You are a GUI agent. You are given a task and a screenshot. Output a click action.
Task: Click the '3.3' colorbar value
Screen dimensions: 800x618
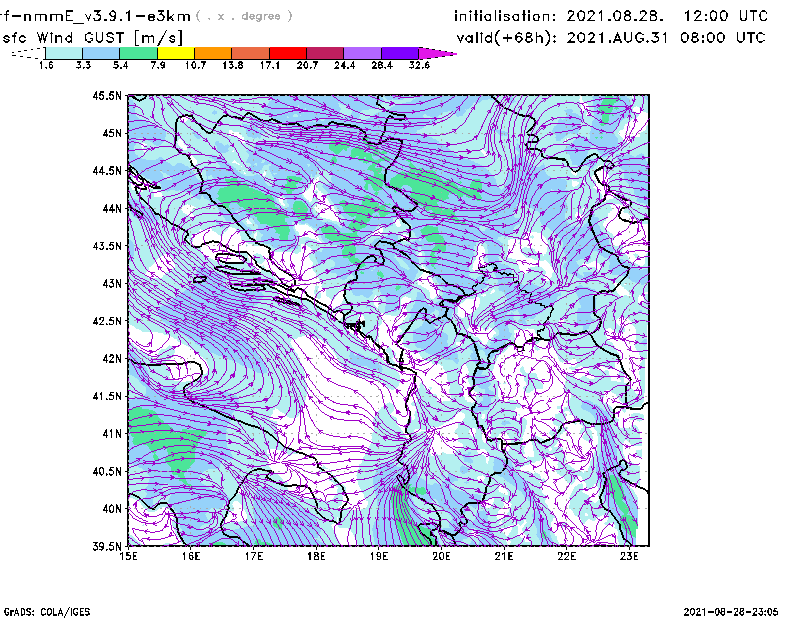pyautogui.click(x=83, y=65)
